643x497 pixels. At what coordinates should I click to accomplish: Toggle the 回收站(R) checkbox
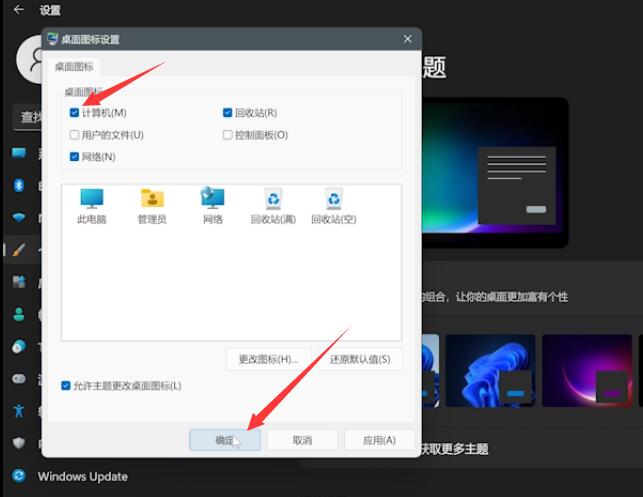[227, 112]
